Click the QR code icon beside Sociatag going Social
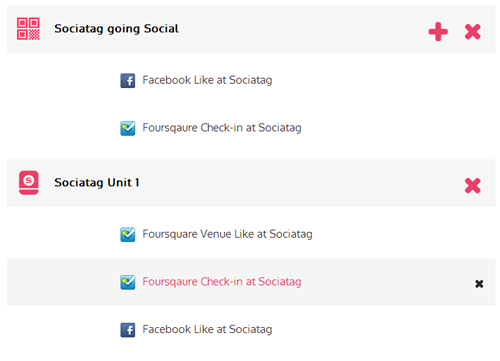The width and height of the screenshot is (500, 361). pos(28,29)
